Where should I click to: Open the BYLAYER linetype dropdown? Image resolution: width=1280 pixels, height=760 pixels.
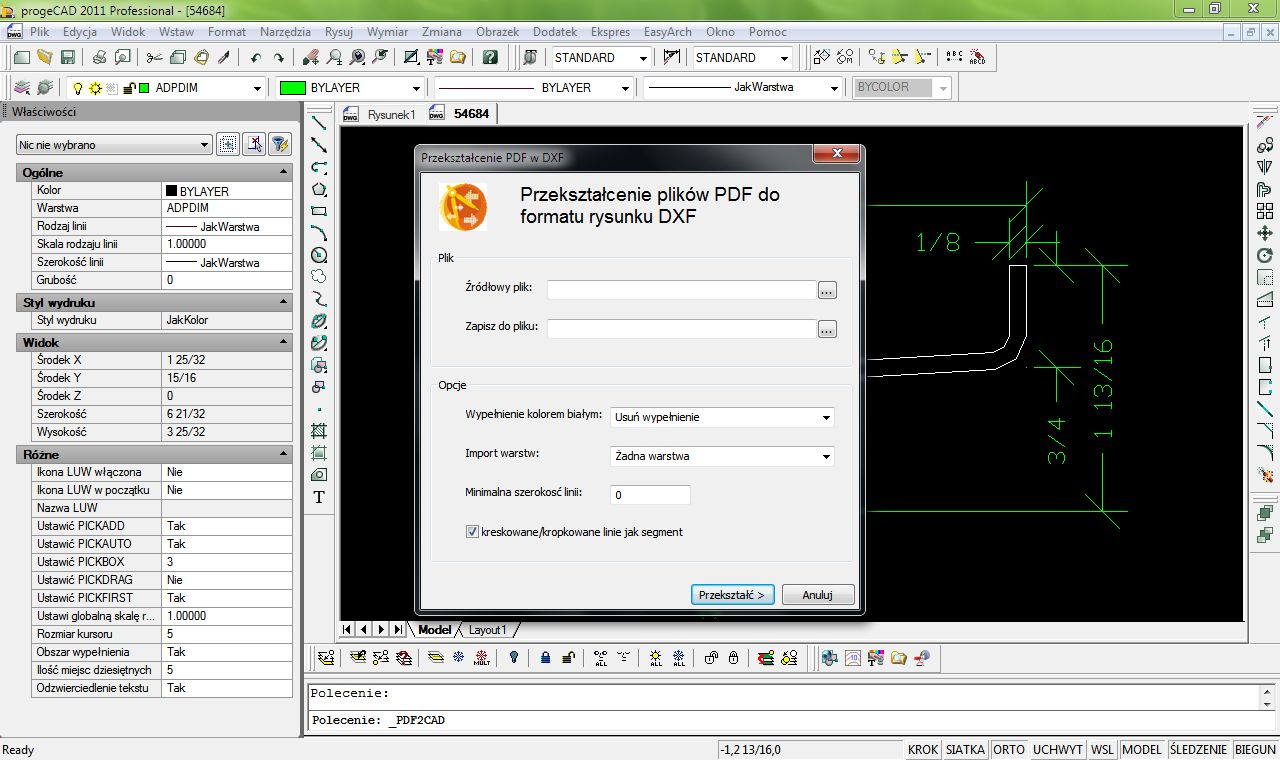coord(625,88)
